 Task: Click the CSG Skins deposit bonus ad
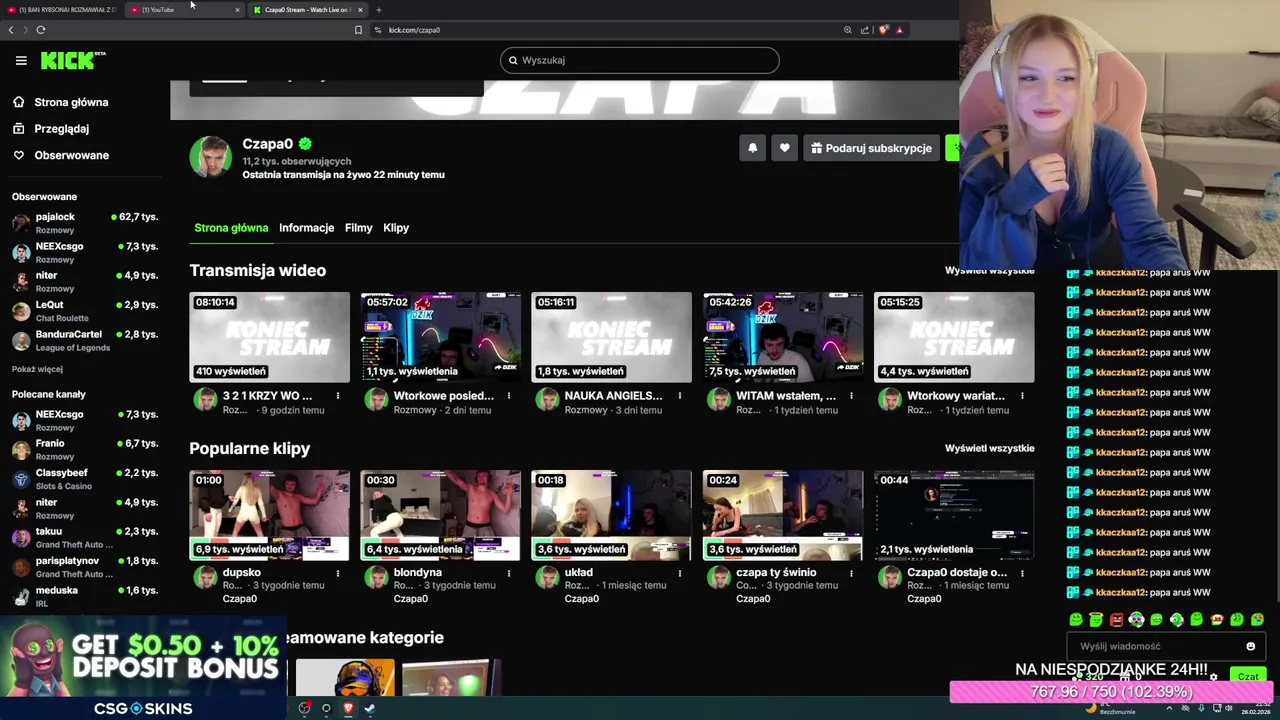pos(143,668)
